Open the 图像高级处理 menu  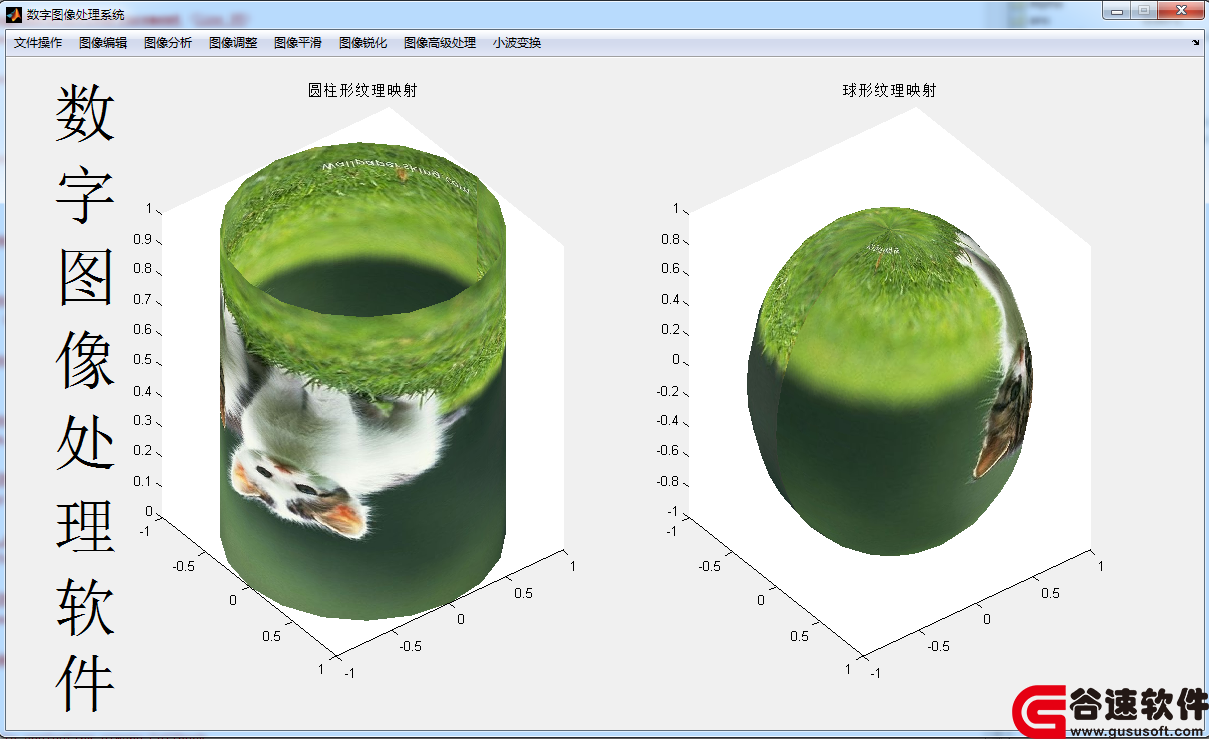point(440,43)
